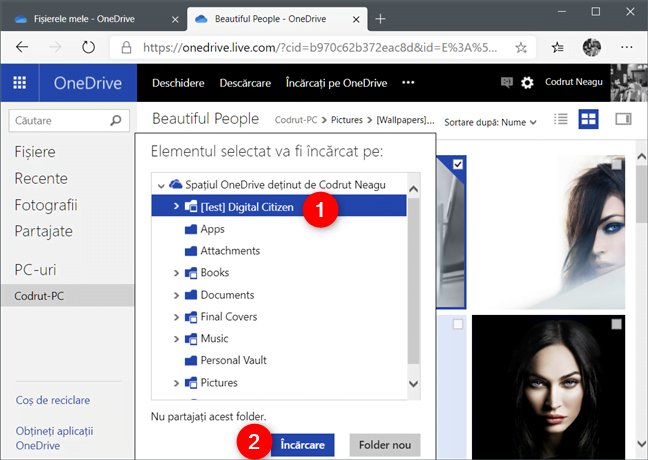Open the dark-haired woman portrait thumbnail
648x460 pixels.
[548, 387]
